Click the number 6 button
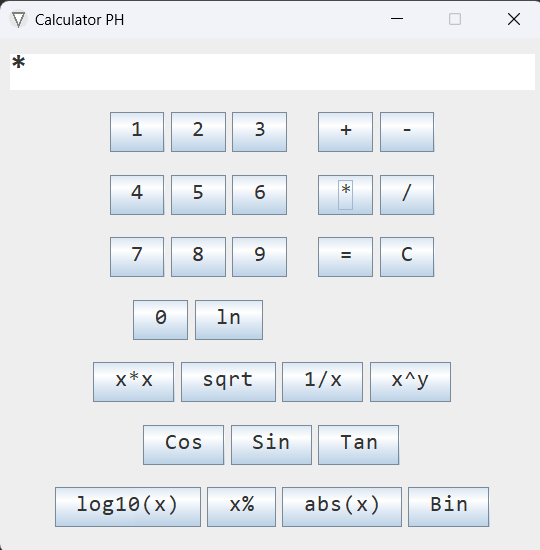This screenshot has height=550, width=540. tap(259, 195)
